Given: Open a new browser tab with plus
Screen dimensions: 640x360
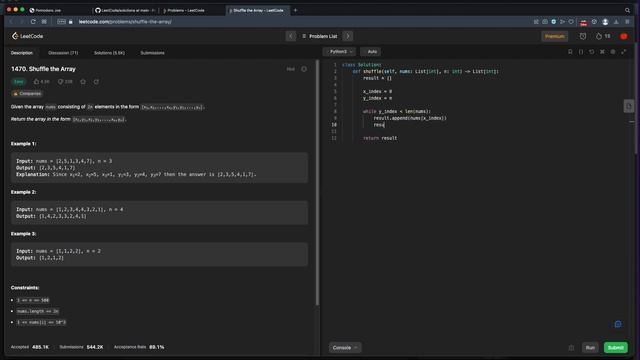Looking at the screenshot, I should pyautogui.click(x=295, y=10).
